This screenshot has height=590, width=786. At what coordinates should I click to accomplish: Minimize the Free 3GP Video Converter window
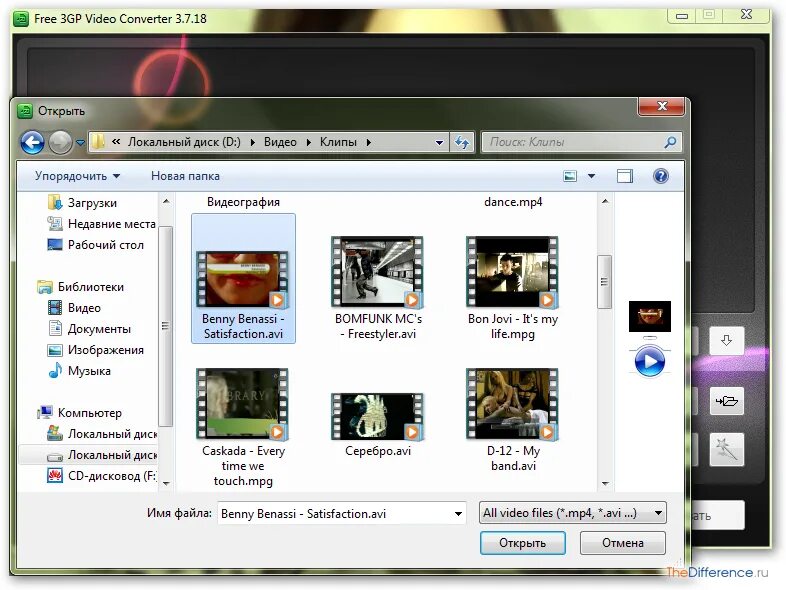pos(682,16)
